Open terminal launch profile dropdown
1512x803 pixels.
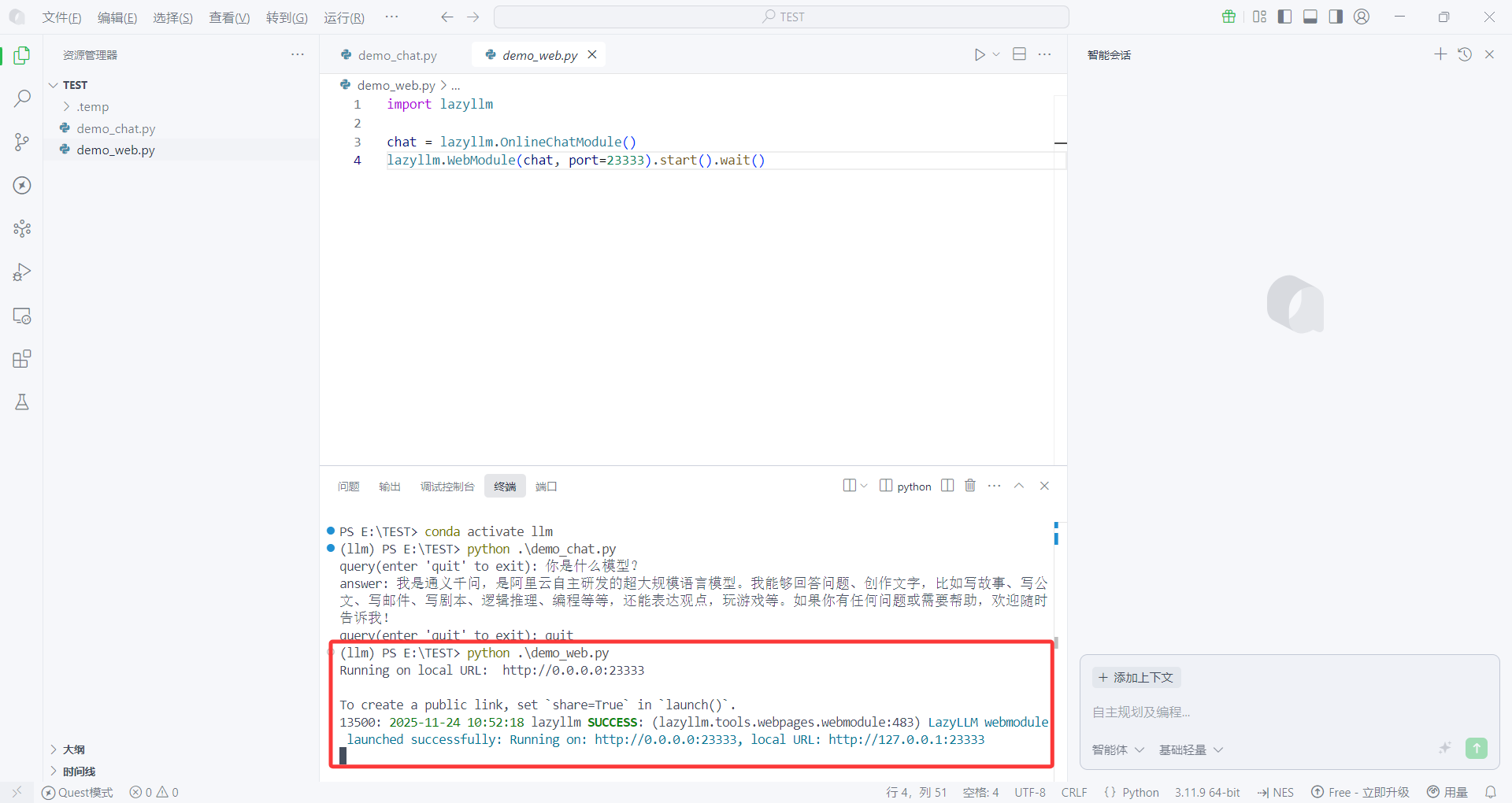[x=864, y=486]
